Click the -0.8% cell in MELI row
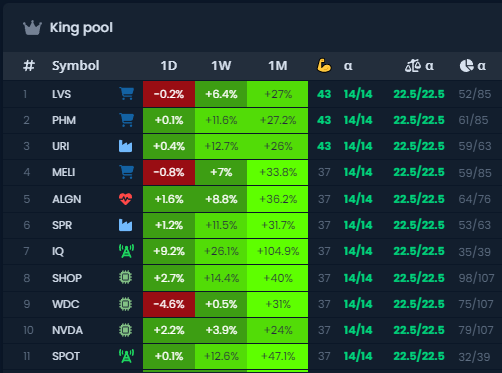This screenshot has height=373, width=502. click(x=169, y=172)
